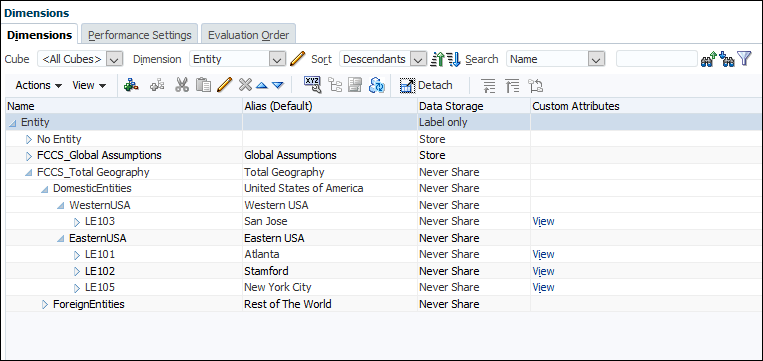Click the grayed save-form icon in toolbar
Screen dimensions: 763x361
pyautogui.click(x=355, y=85)
